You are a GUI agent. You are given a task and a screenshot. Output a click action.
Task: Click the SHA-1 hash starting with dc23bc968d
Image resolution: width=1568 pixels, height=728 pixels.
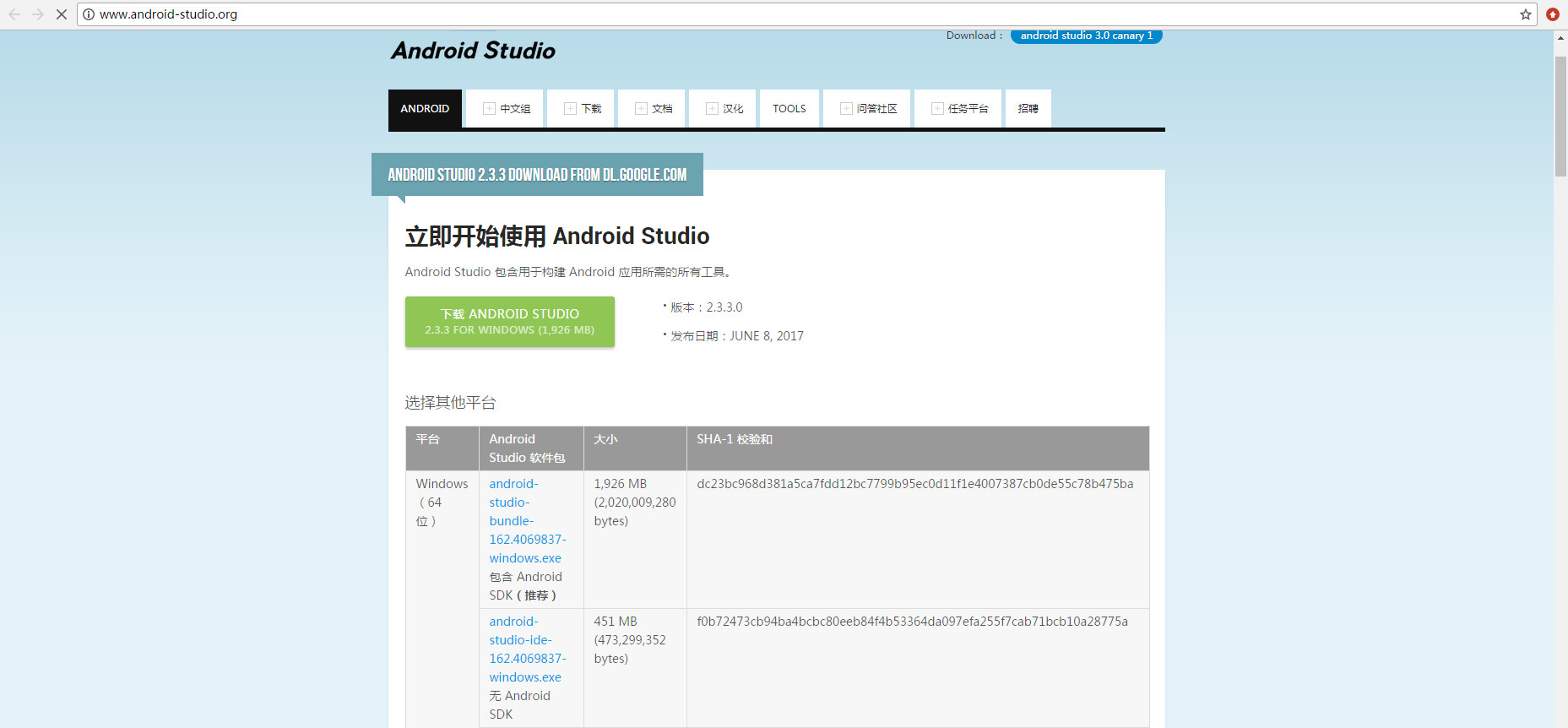tap(915, 484)
